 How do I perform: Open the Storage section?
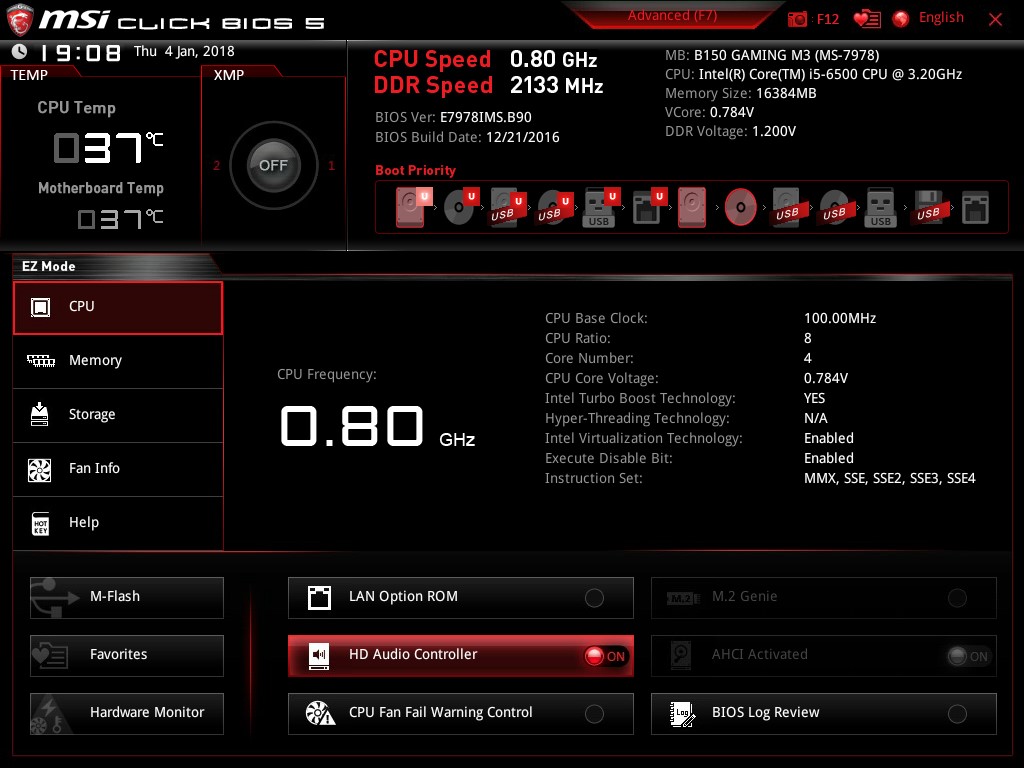tap(118, 415)
